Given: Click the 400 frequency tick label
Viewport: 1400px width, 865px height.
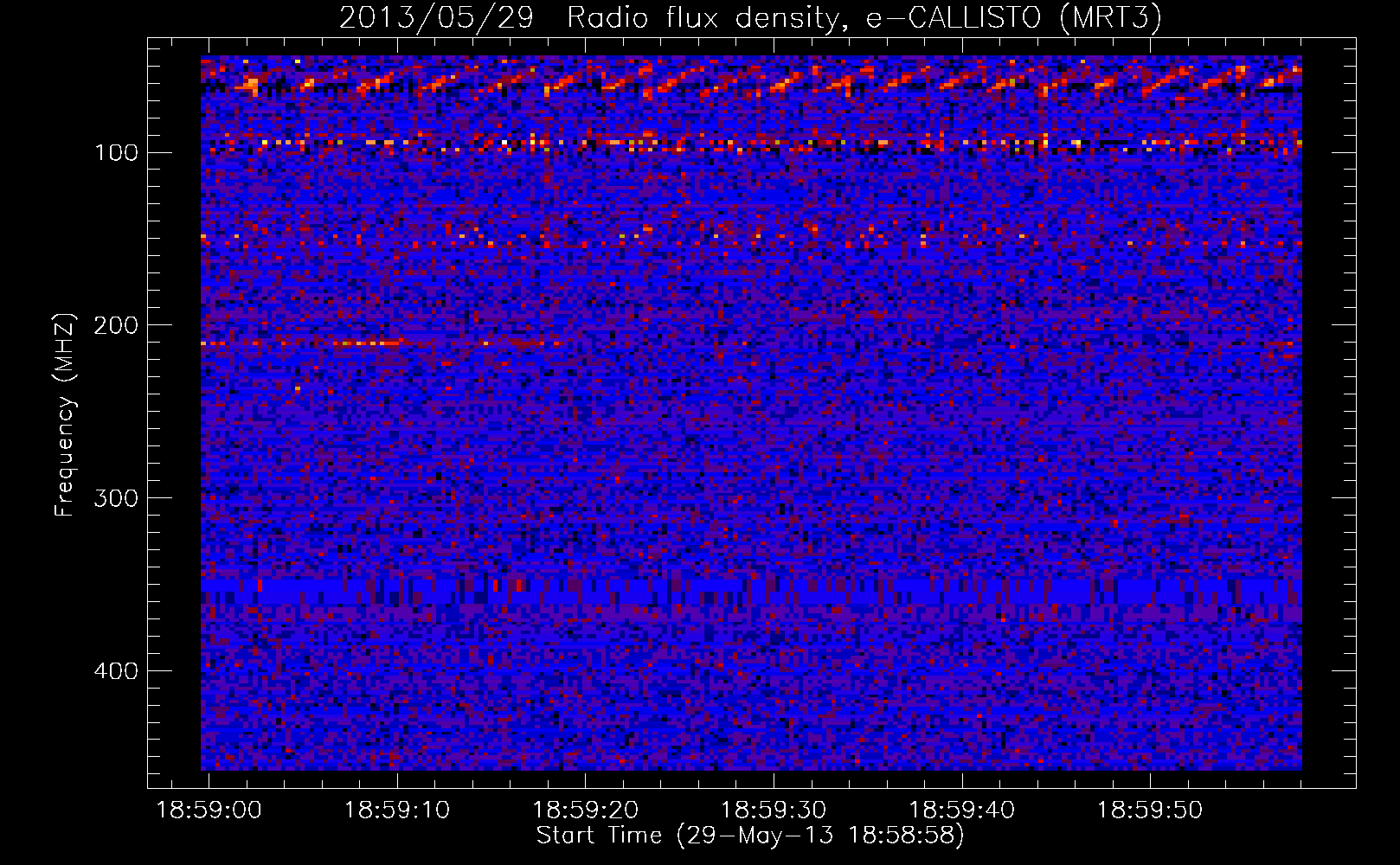Looking at the screenshot, I should (x=116, y=672).
